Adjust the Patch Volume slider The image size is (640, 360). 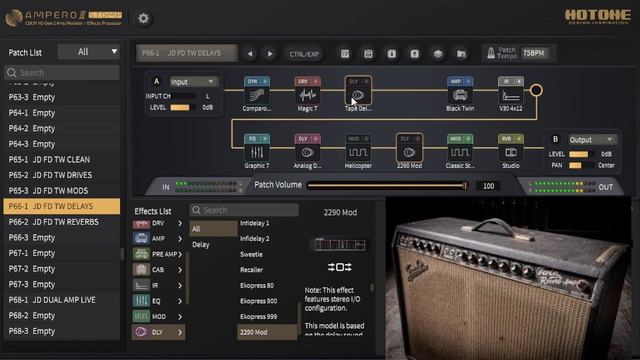pos(387,186)
